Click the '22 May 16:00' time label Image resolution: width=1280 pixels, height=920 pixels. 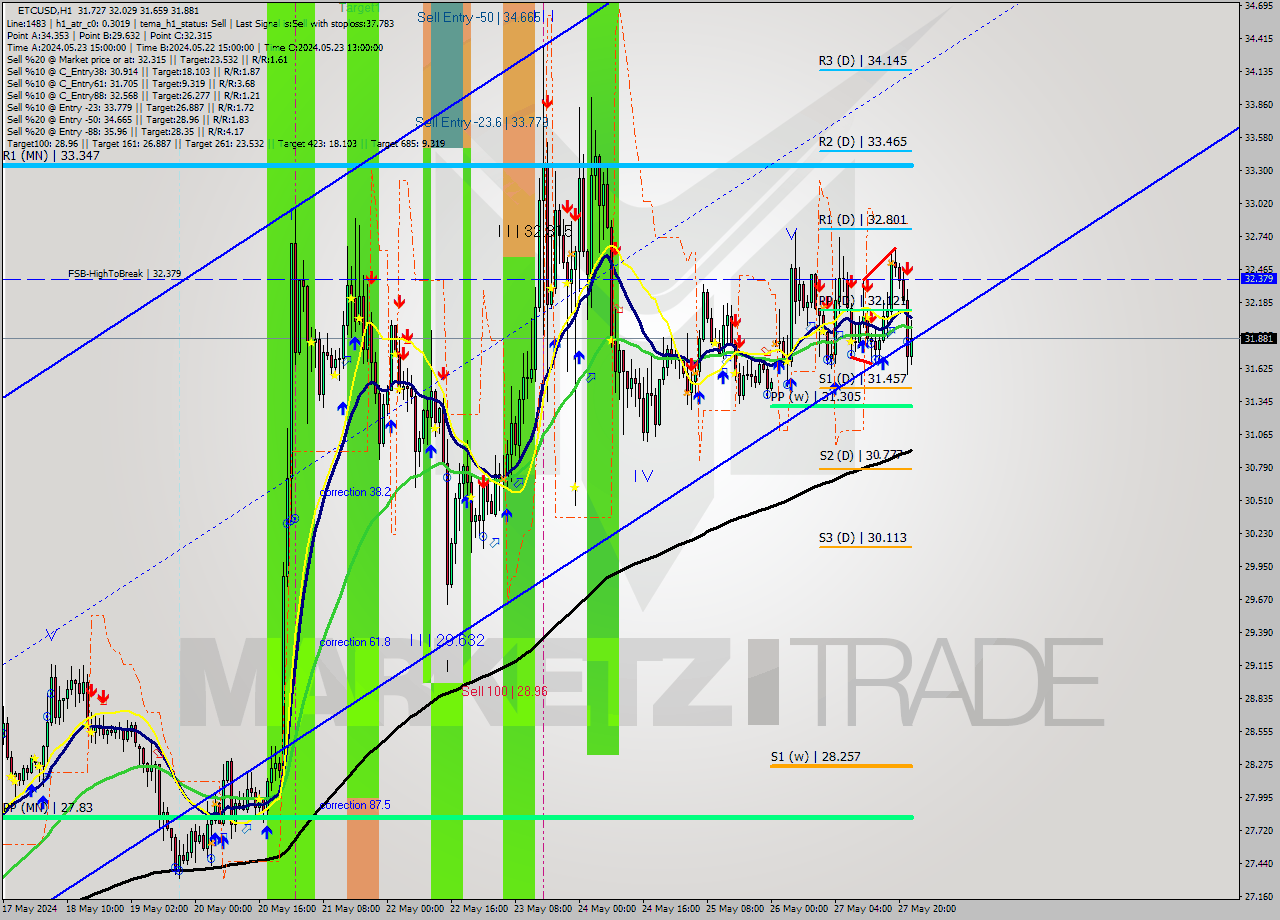(479, 909)
